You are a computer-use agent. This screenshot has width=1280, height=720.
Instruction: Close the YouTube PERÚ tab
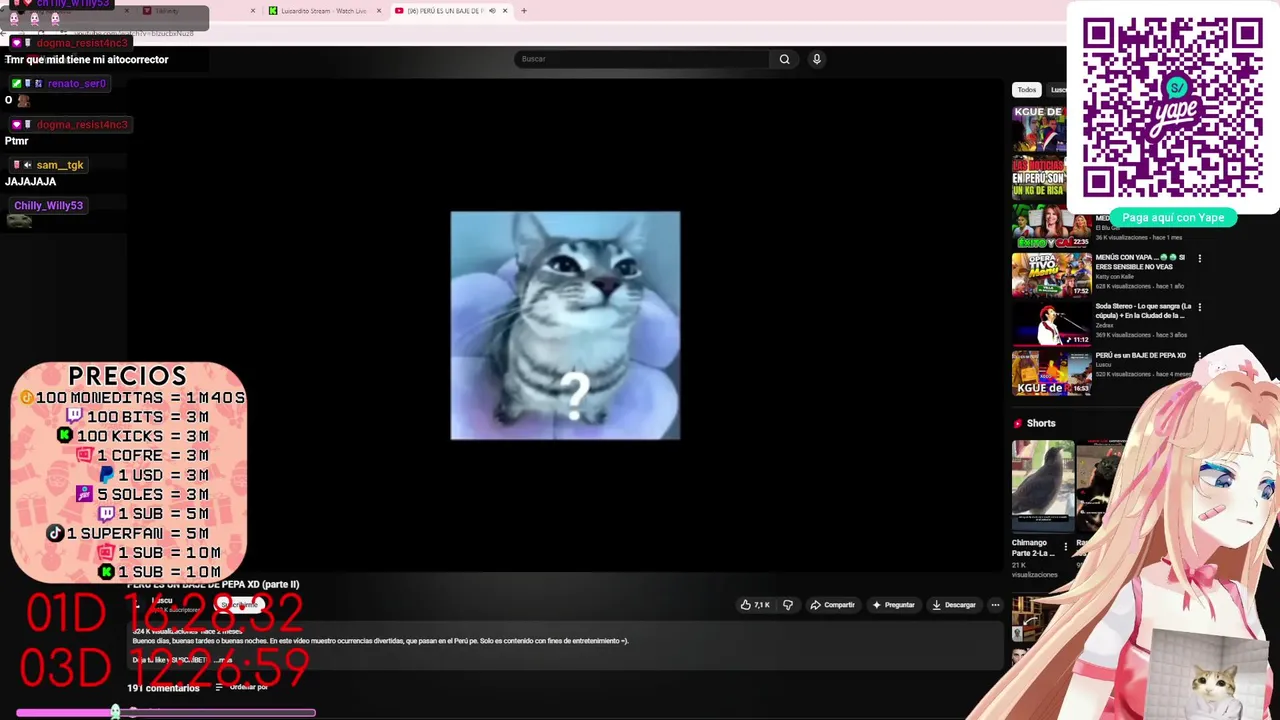coord(505,11)
